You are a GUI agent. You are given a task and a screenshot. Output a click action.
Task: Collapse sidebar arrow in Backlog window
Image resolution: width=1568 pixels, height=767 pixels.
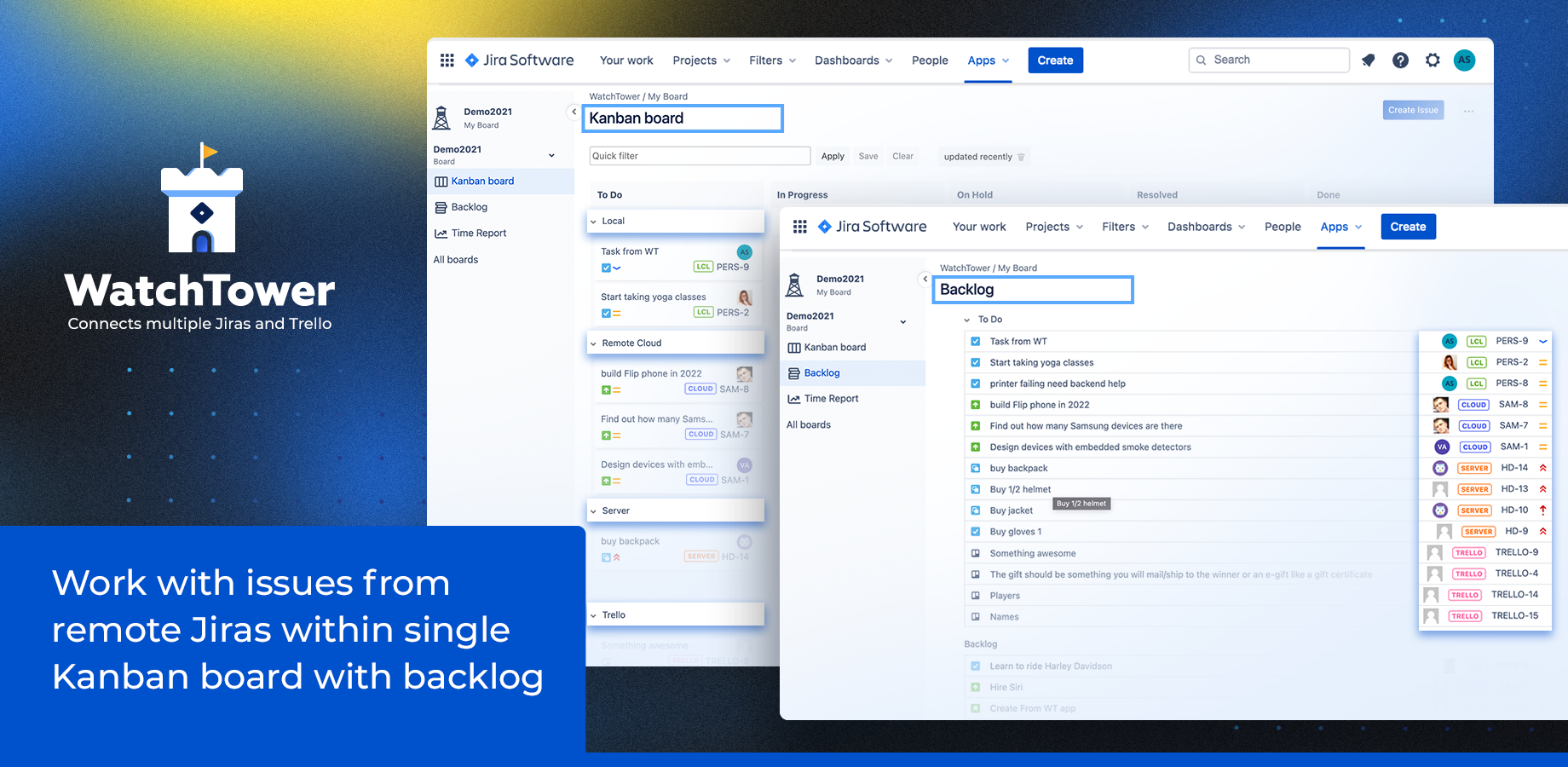(925, 279)
